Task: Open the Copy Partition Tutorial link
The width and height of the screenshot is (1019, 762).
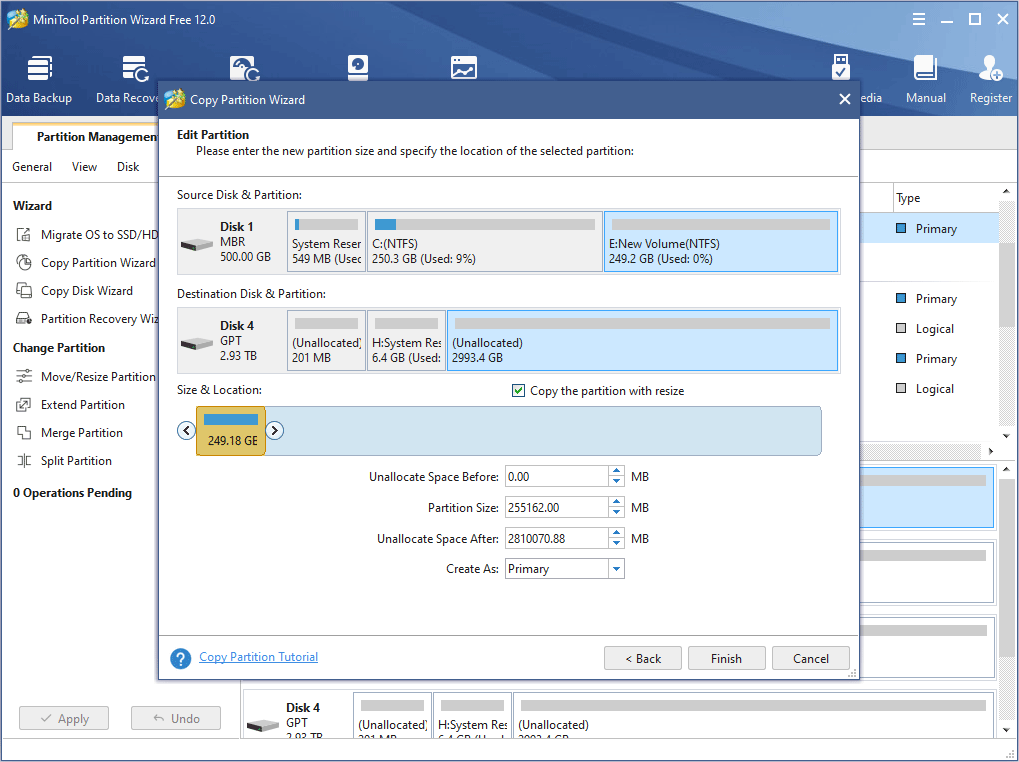Action: pyautogui.click(x=258, y=657)
